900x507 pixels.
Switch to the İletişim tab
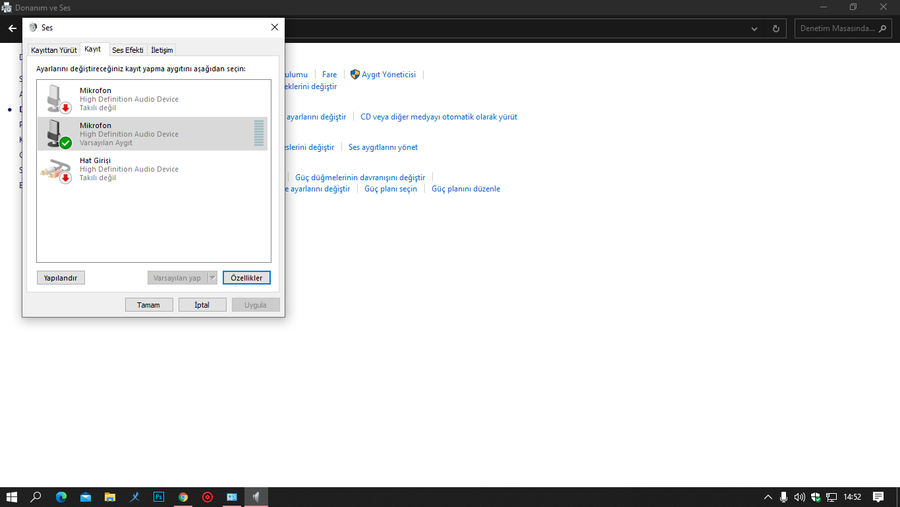162,50
